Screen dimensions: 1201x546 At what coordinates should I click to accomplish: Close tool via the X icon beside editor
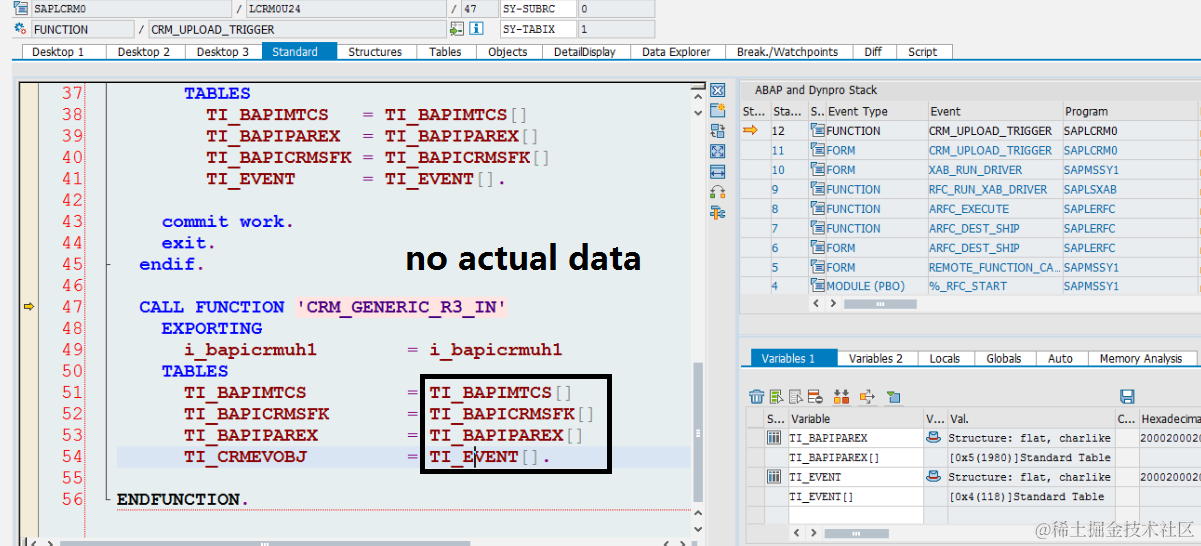[x=717, y=90]
